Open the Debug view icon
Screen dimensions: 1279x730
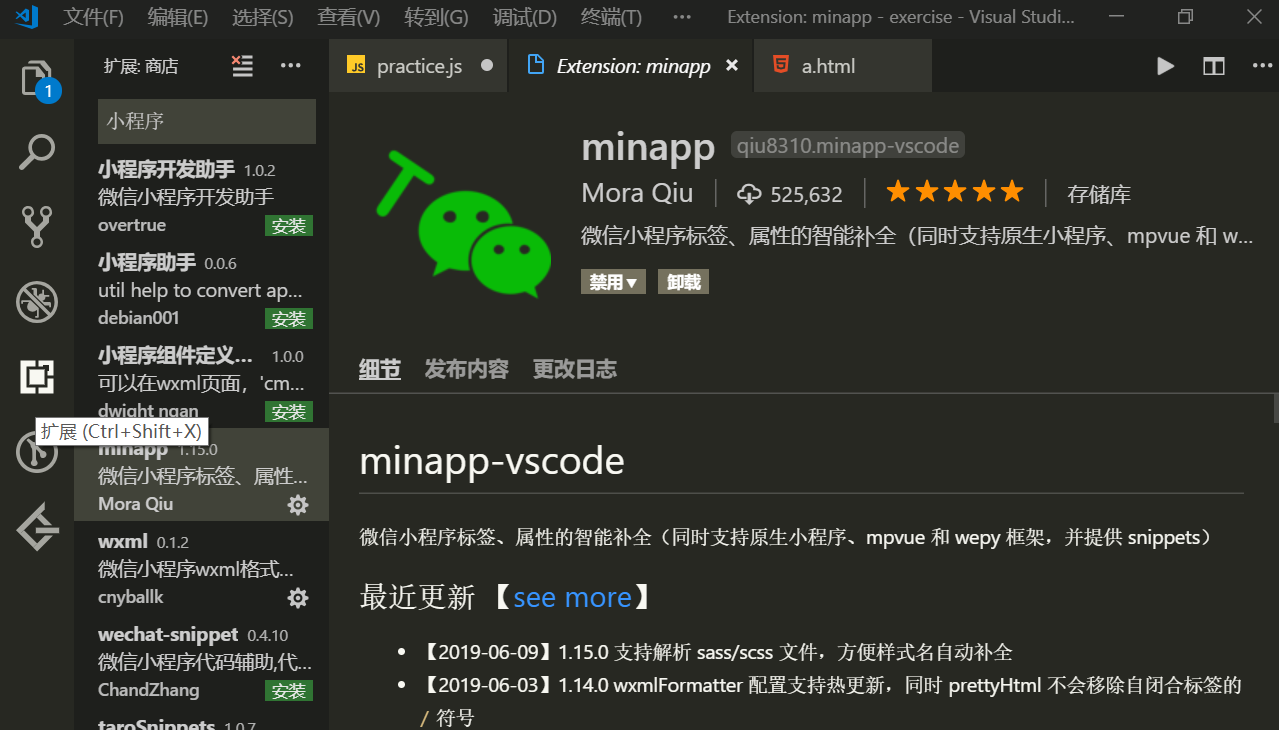point(37,302)
